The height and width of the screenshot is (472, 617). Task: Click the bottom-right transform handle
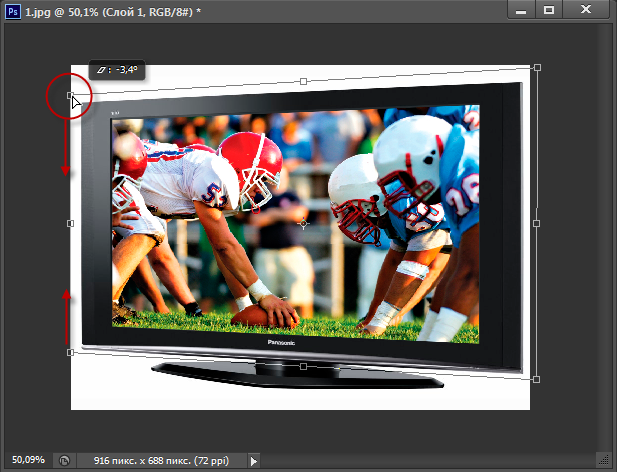537,380
